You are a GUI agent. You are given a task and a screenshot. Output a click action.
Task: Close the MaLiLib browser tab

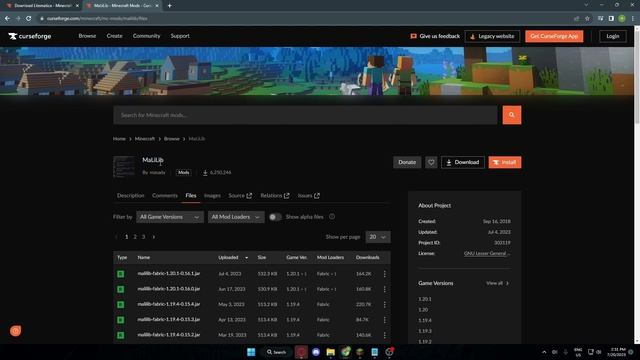[x=157, y=6]
